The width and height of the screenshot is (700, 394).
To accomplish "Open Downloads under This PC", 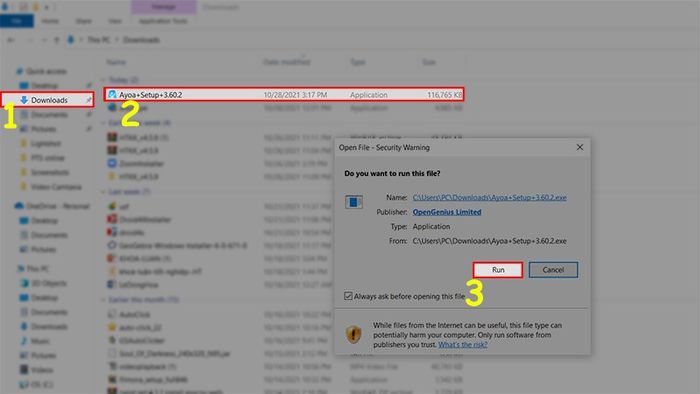I will point(49,327).
